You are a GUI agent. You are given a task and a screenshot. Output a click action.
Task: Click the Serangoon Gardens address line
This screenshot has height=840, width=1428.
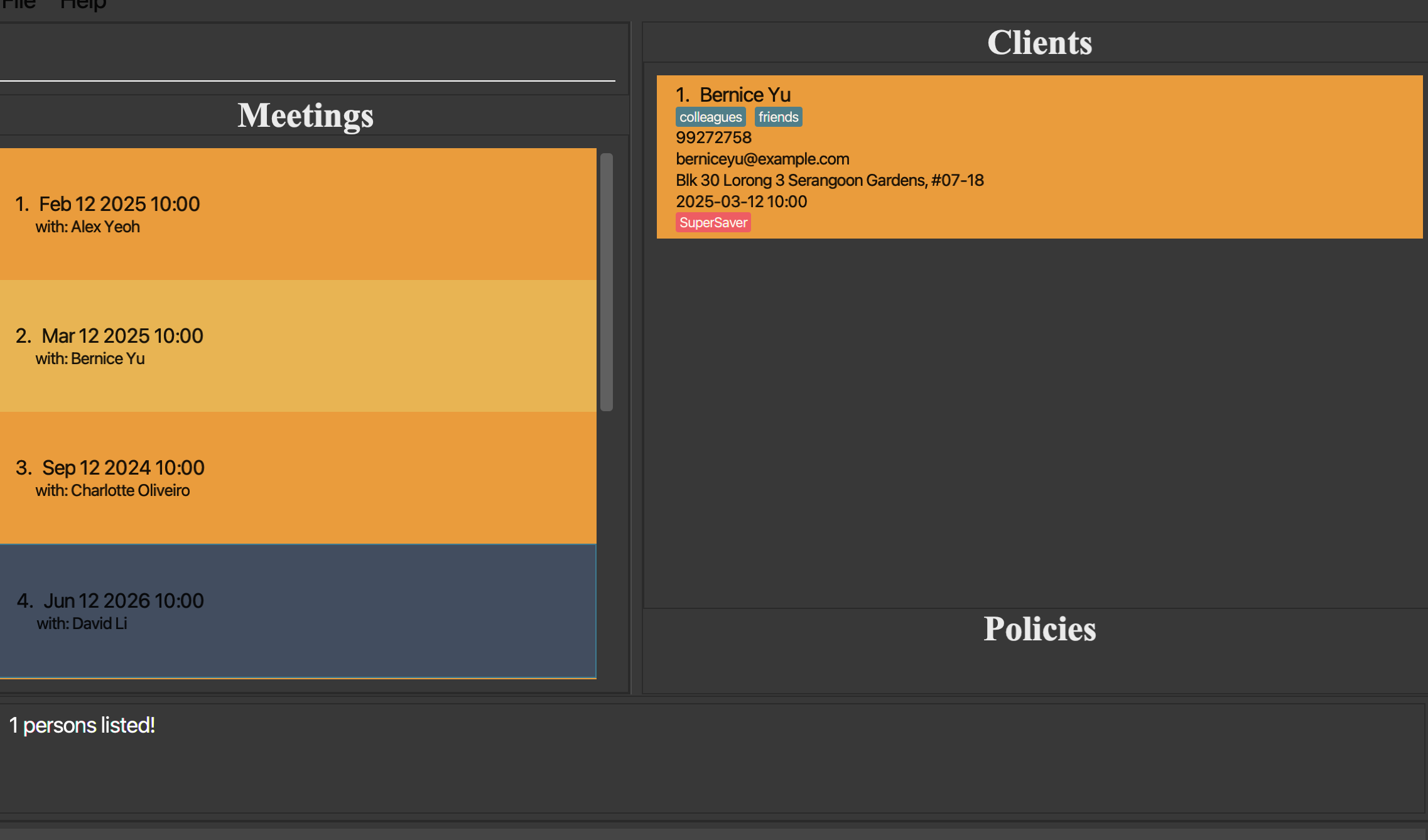[x=829, y=180]
